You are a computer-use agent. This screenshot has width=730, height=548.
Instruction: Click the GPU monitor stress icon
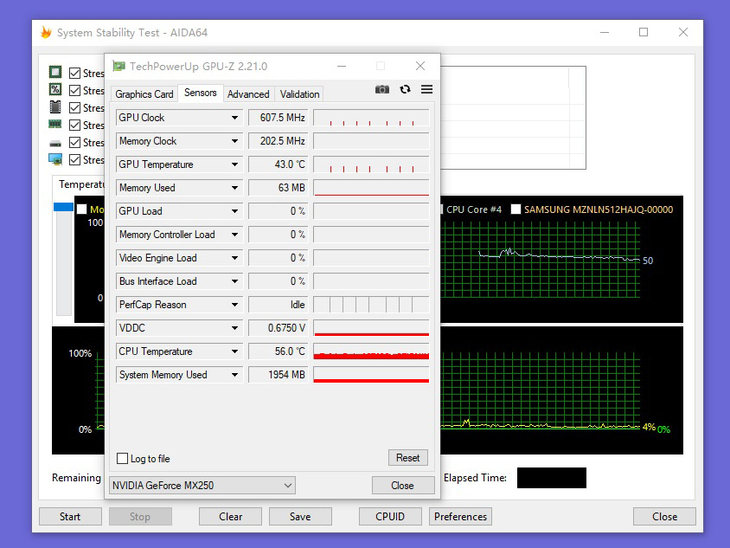coord(55,159)
